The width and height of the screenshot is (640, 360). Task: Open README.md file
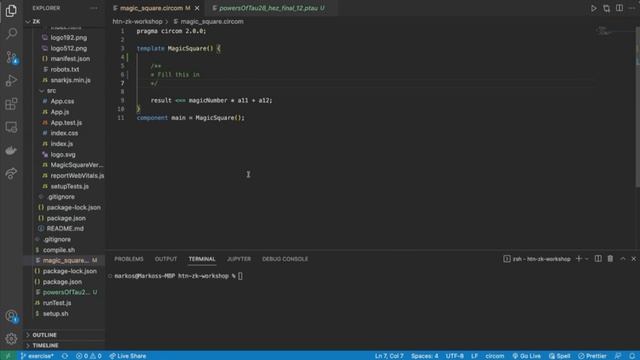coord(65,229)
